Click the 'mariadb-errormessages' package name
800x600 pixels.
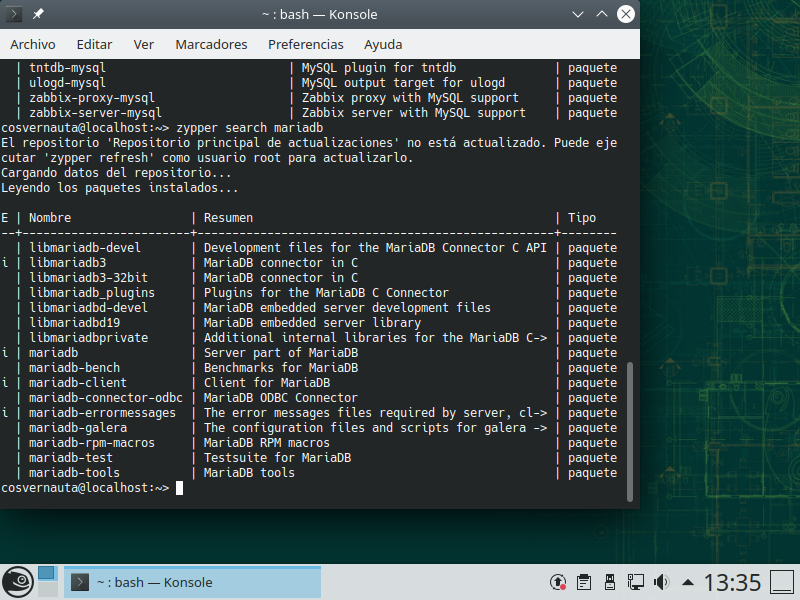tap(102, 413)
